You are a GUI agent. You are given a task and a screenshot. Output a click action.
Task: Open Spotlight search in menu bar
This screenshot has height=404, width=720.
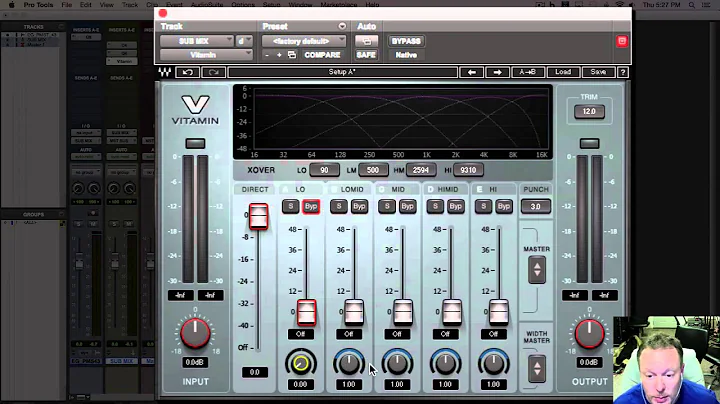point(692,5)
